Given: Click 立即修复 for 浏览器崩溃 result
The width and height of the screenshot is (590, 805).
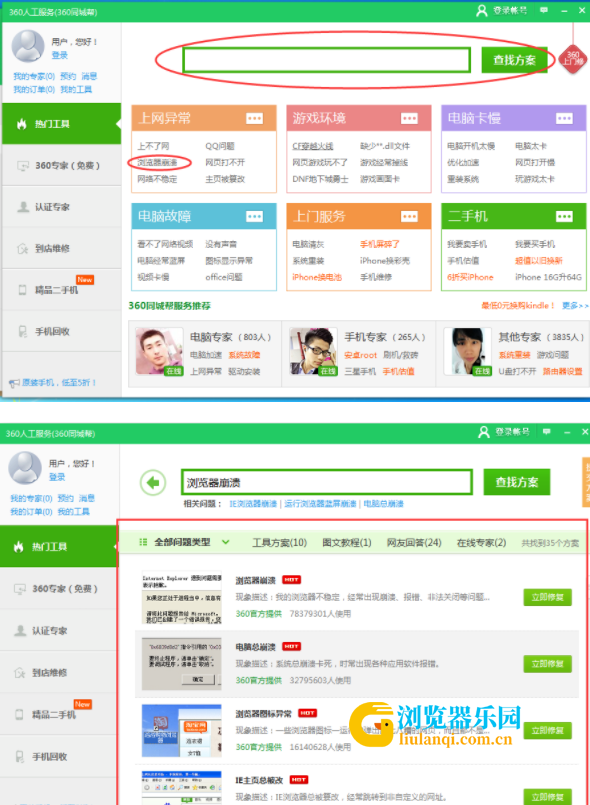Looking at the screenshot, I should 547,597.
